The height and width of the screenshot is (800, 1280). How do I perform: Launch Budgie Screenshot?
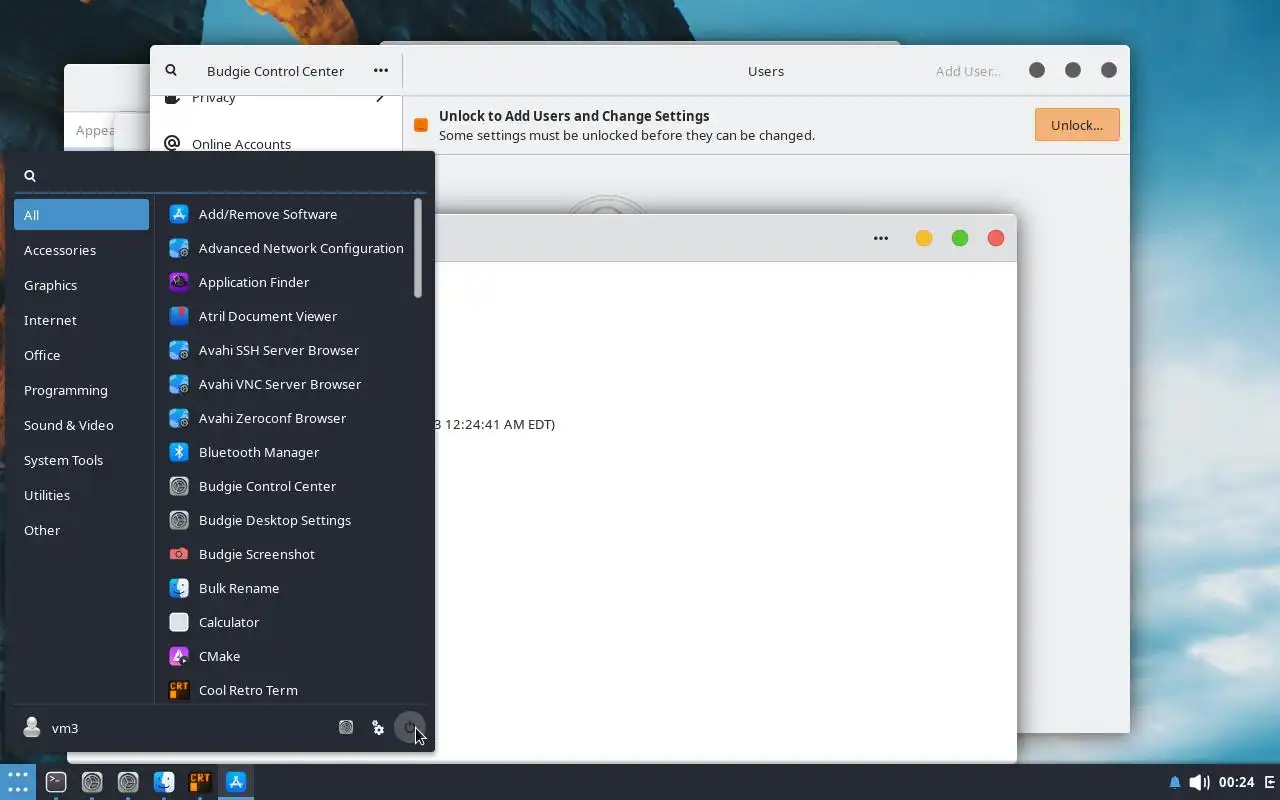click(285, 554)
